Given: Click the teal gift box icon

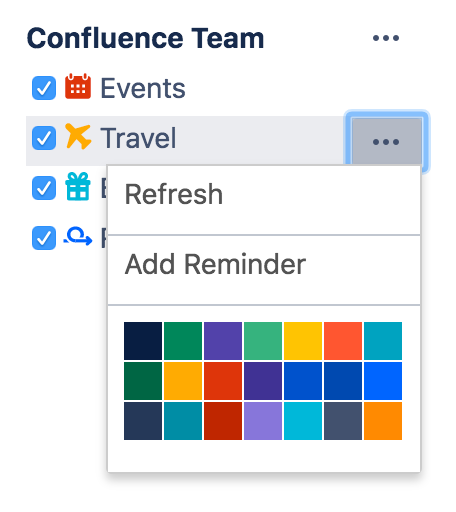Looking at the screenshot, I should point(78,187).
